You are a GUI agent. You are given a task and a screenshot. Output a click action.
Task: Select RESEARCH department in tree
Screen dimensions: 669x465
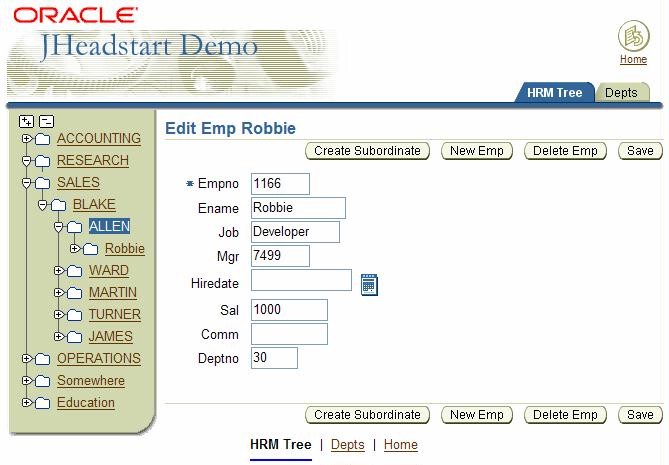pyautogui.click(x=93, y=160)
